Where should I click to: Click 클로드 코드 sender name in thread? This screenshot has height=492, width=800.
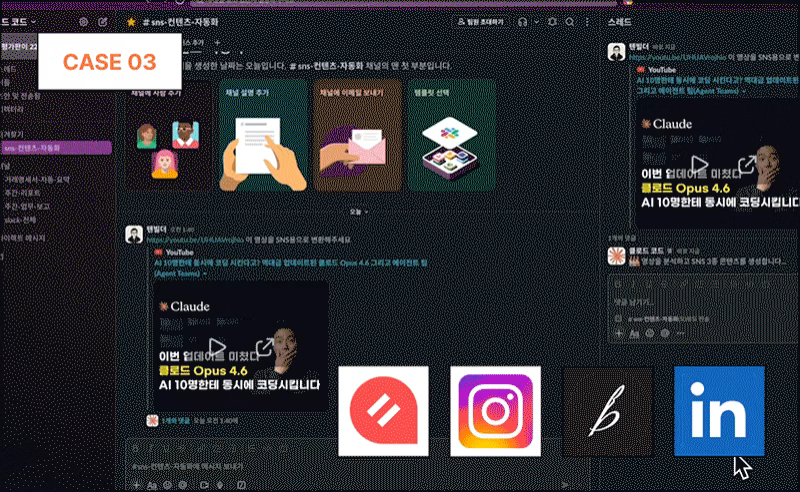coord(646,251)
